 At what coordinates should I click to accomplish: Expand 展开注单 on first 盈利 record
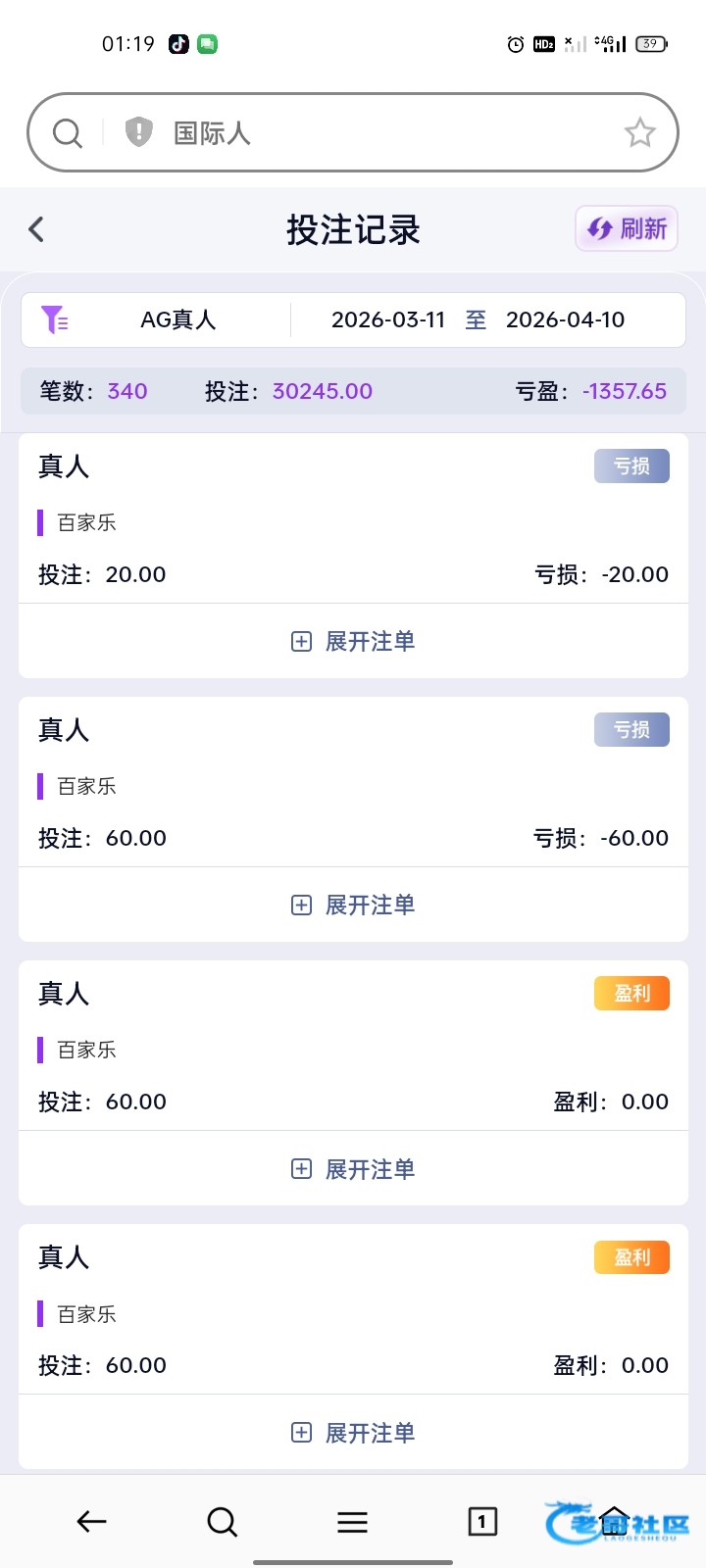353,1169
